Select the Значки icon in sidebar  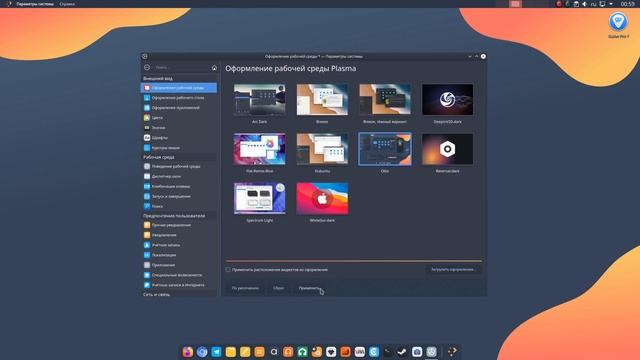147,128
